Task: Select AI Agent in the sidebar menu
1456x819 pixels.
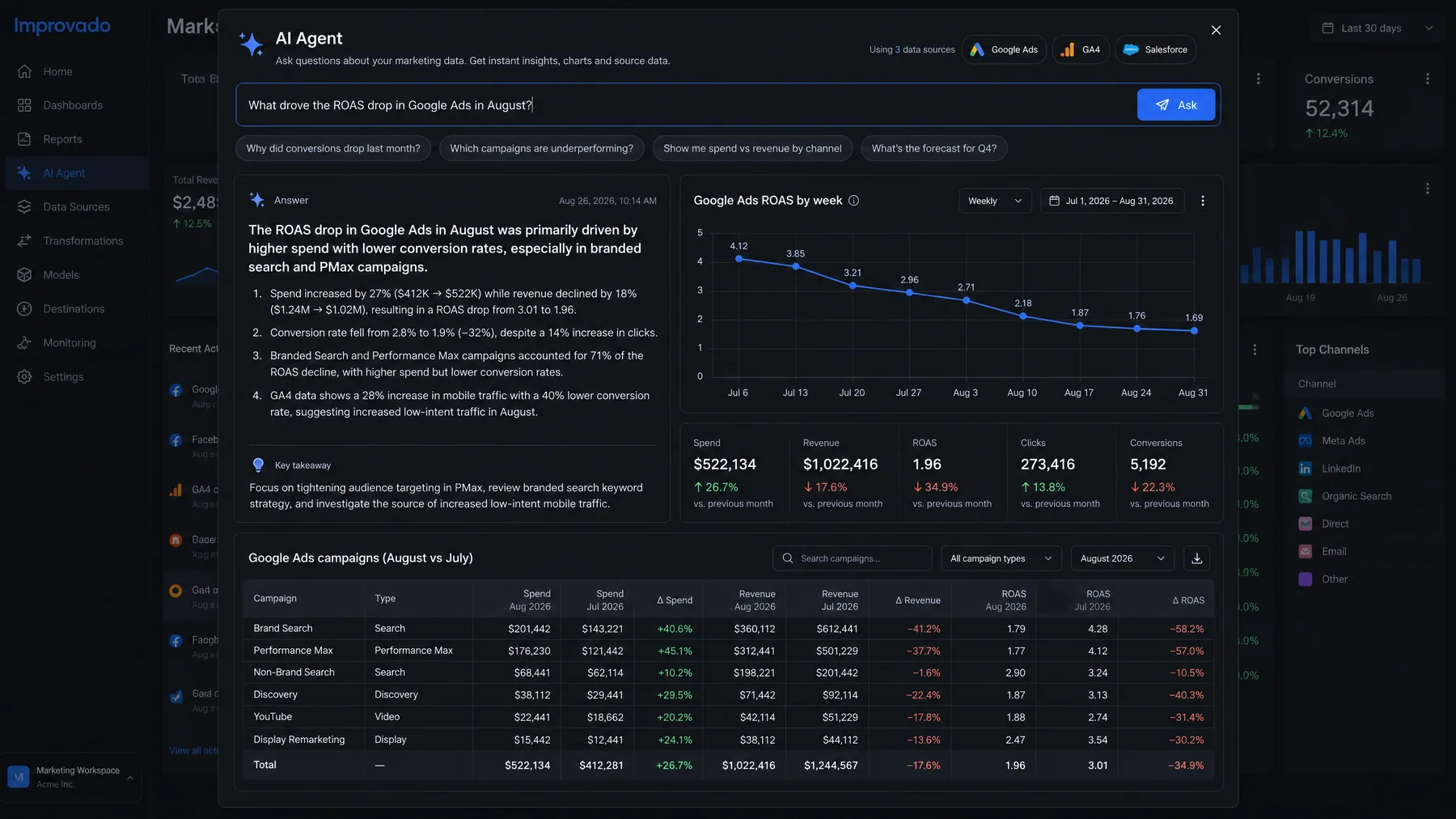Action: point(77,173)
